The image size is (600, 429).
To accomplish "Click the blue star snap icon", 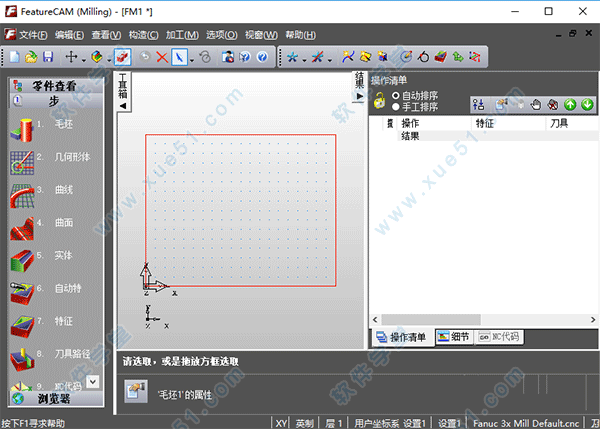I will pyautogui.click(x=292, y=57).
